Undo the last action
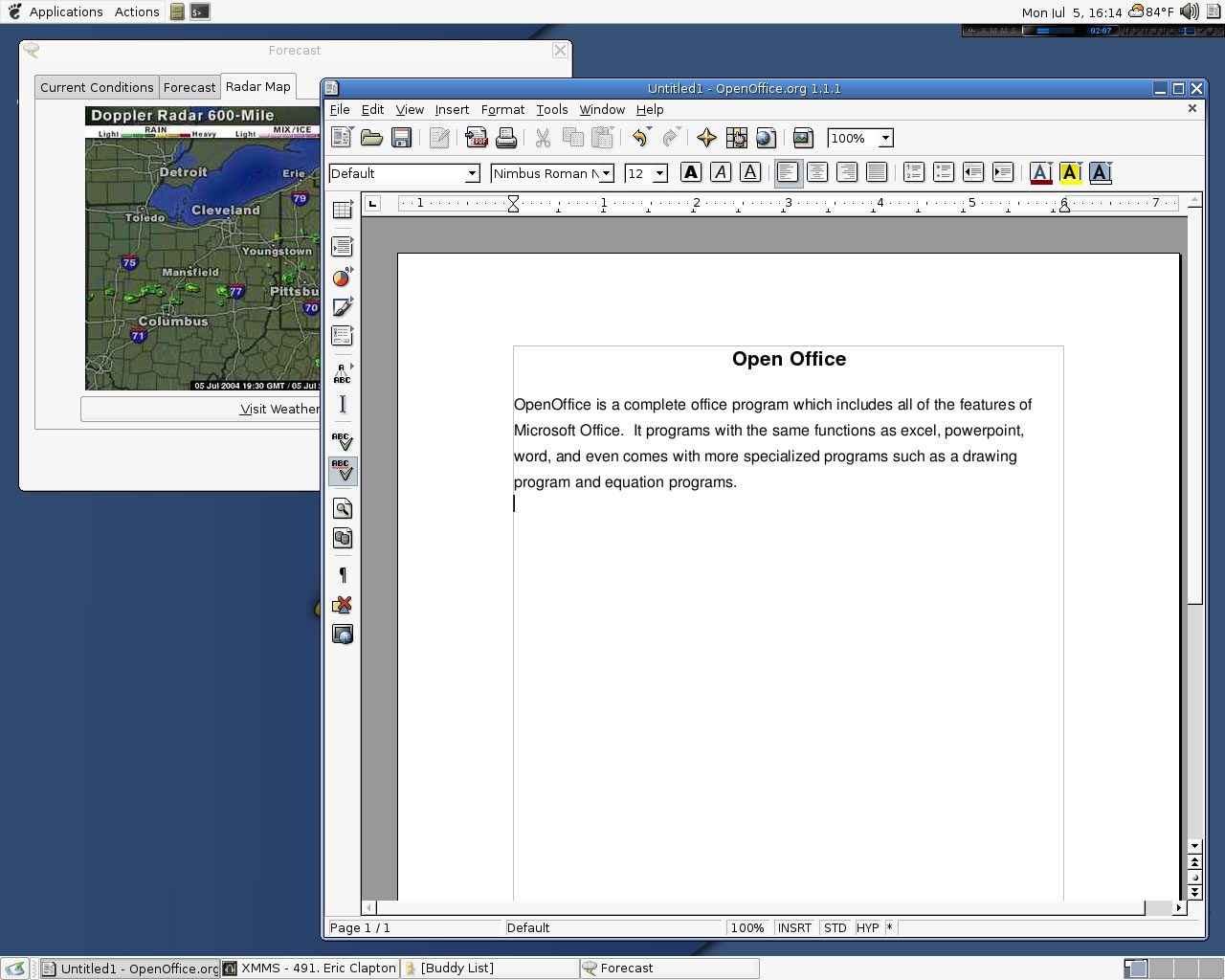Viewport: 1225px width, 980px height. pos(640,138)
